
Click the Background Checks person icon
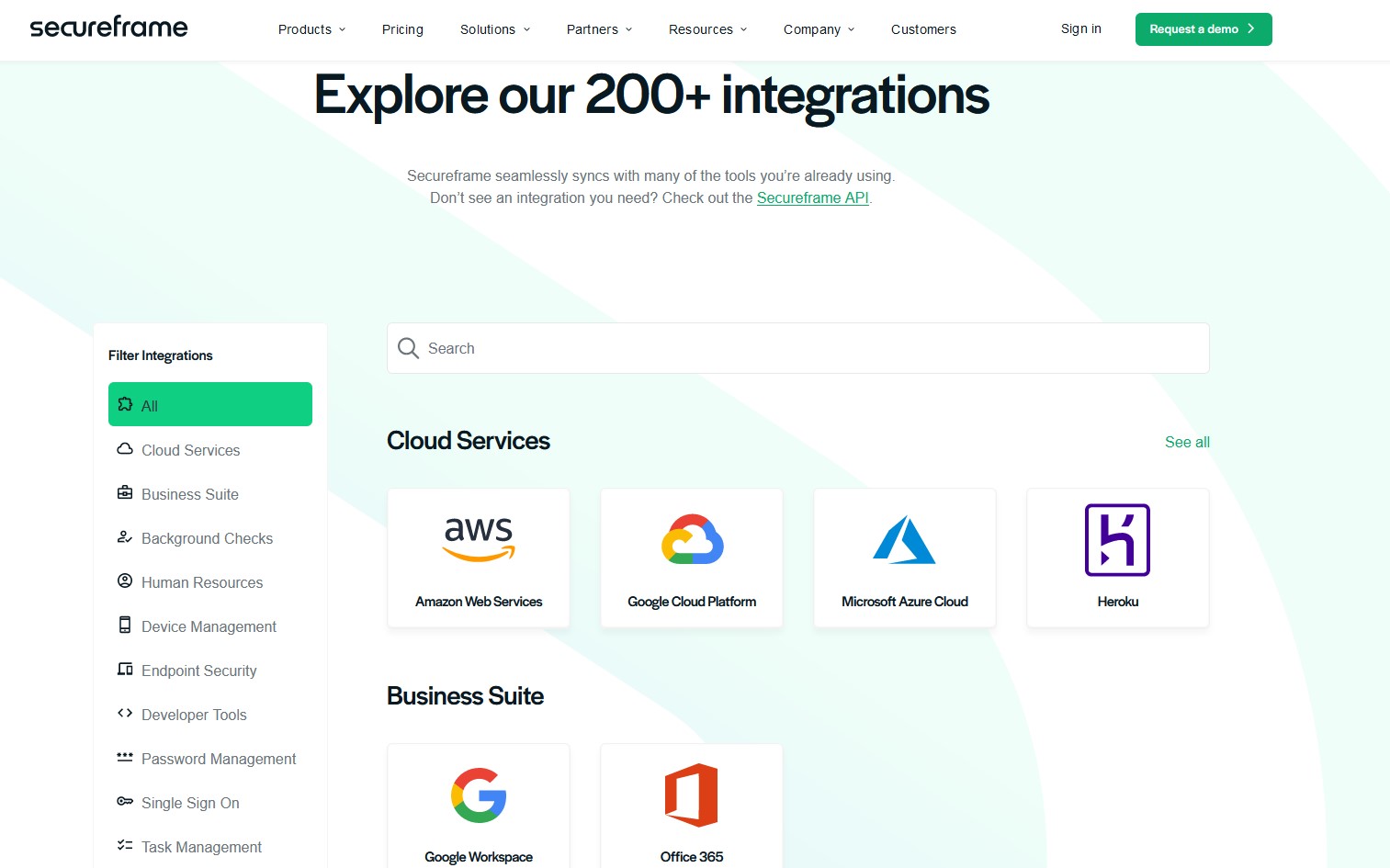pos(125,536)
